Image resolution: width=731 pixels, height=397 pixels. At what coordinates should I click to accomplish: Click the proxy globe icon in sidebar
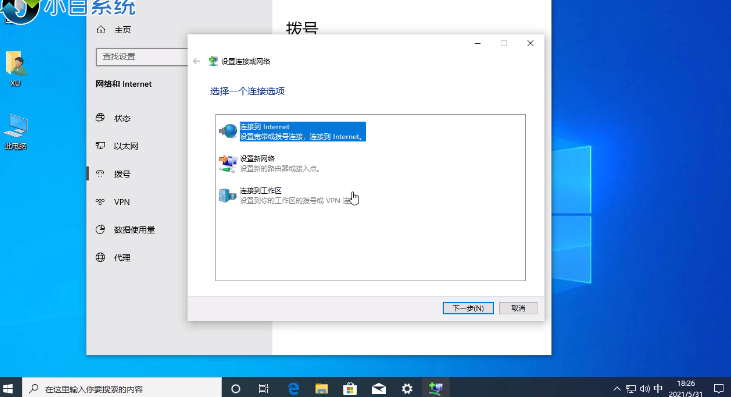click(100, 257)
